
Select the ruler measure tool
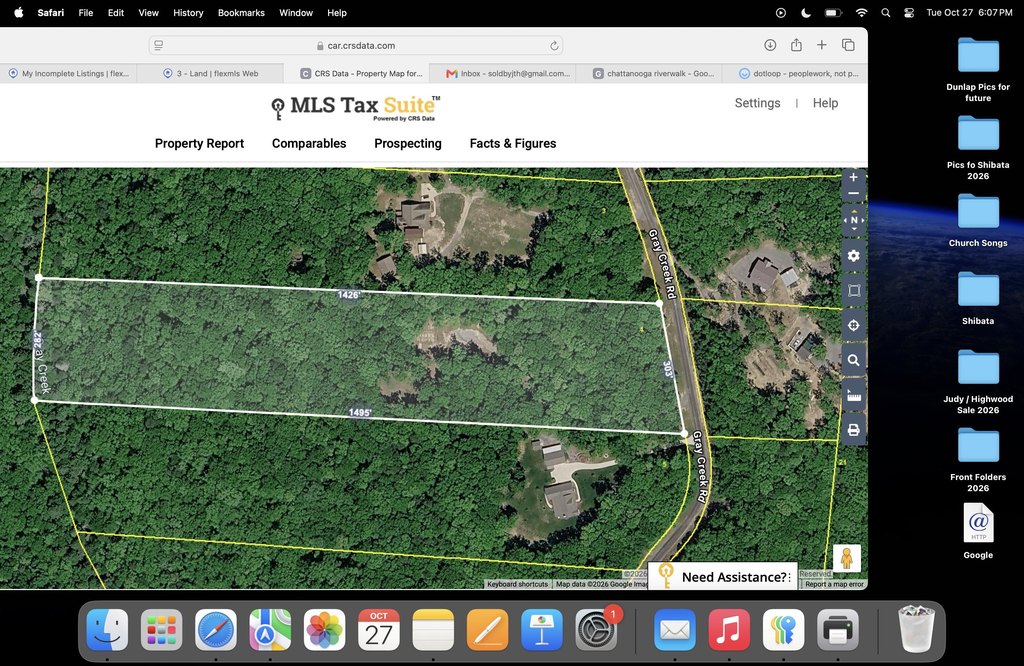[854, 395]
